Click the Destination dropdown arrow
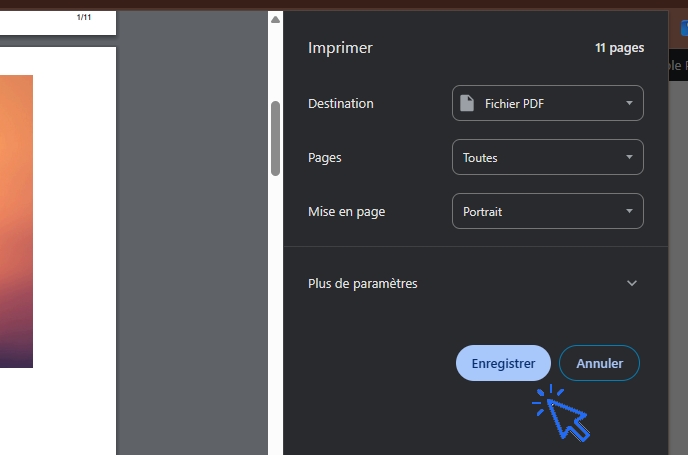688x455 pixels. click(x=629, y=103)
